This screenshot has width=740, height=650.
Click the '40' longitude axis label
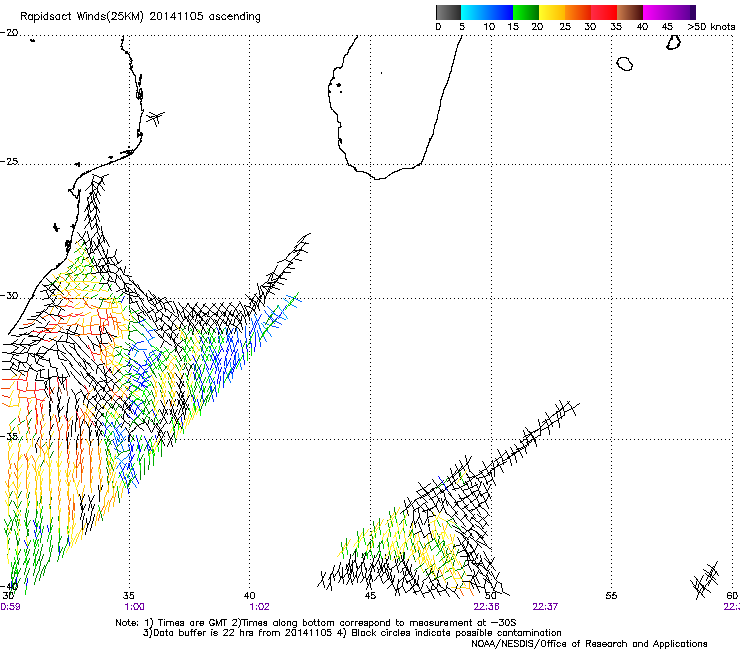coord(249,596)
